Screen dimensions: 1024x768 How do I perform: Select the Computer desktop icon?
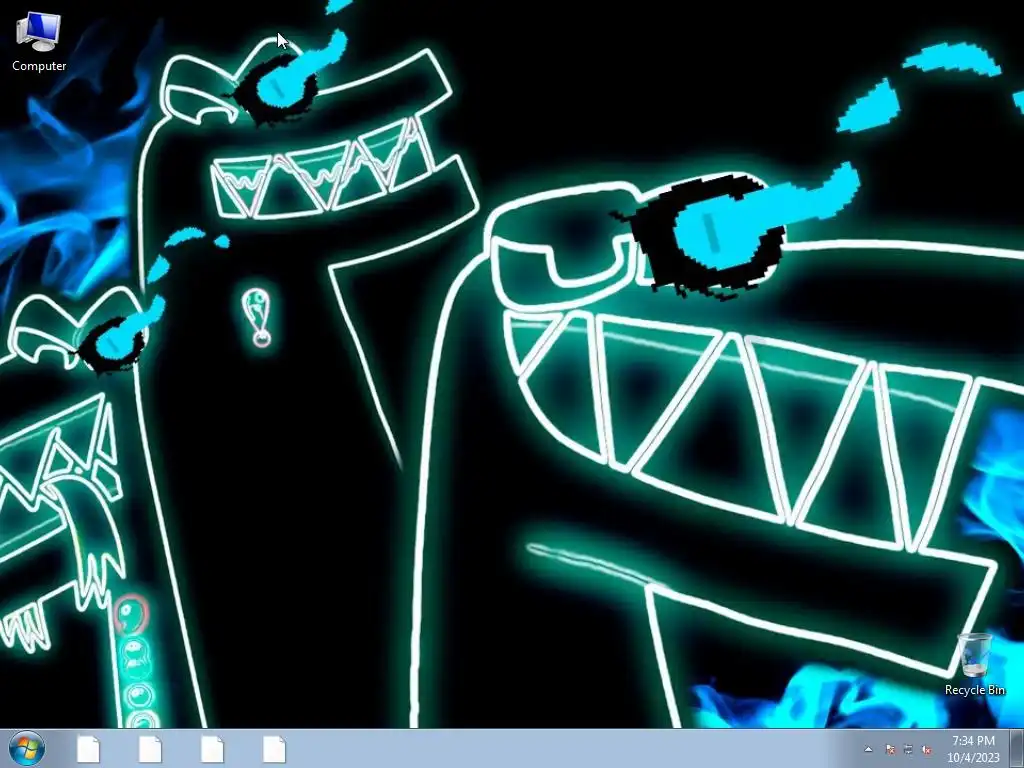tap(39, 42)
